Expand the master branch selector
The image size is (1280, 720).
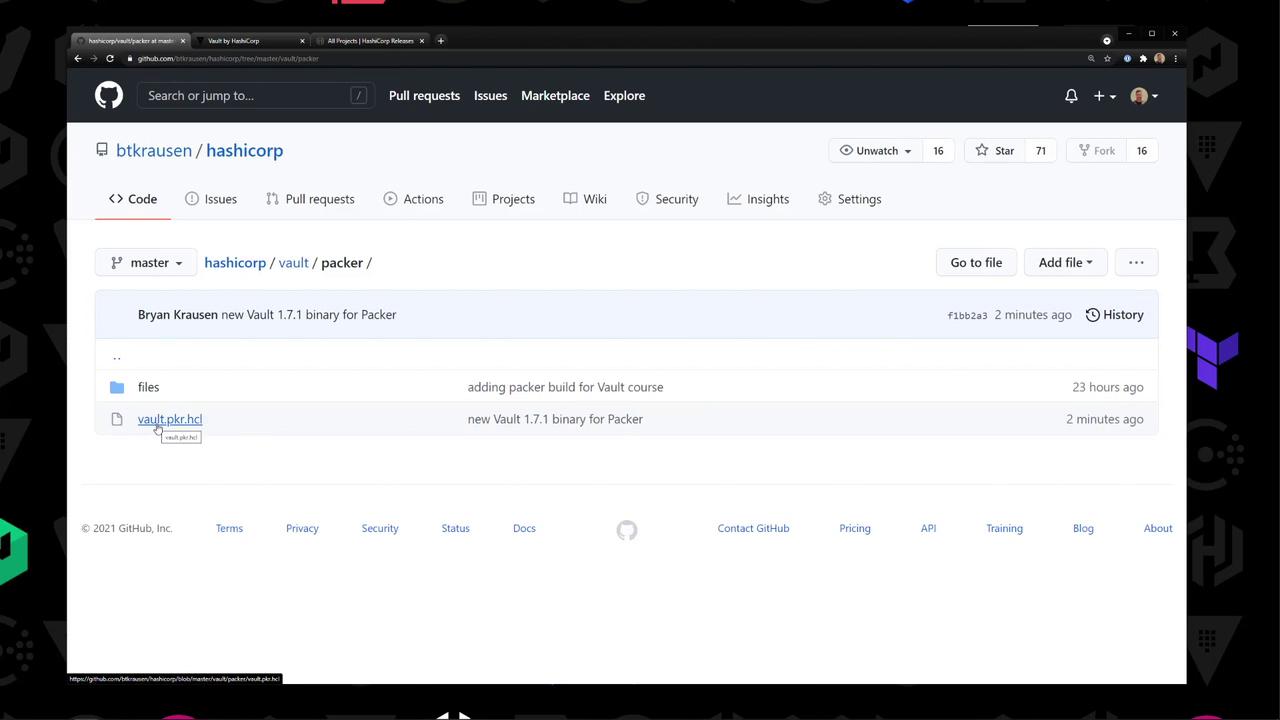click(x=146, y=263)
